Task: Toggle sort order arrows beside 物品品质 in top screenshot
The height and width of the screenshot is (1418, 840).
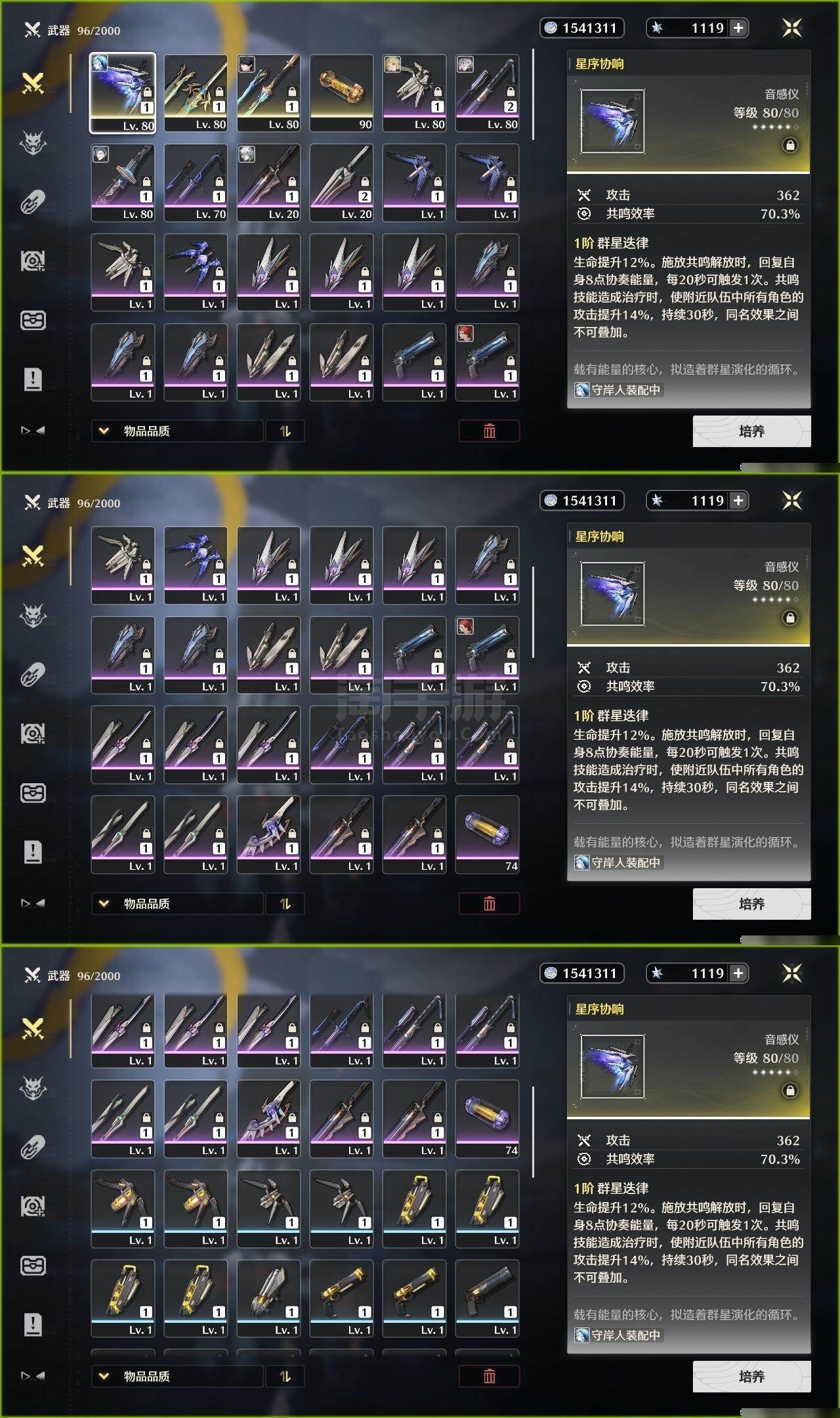Action: [x=285, y=431]
